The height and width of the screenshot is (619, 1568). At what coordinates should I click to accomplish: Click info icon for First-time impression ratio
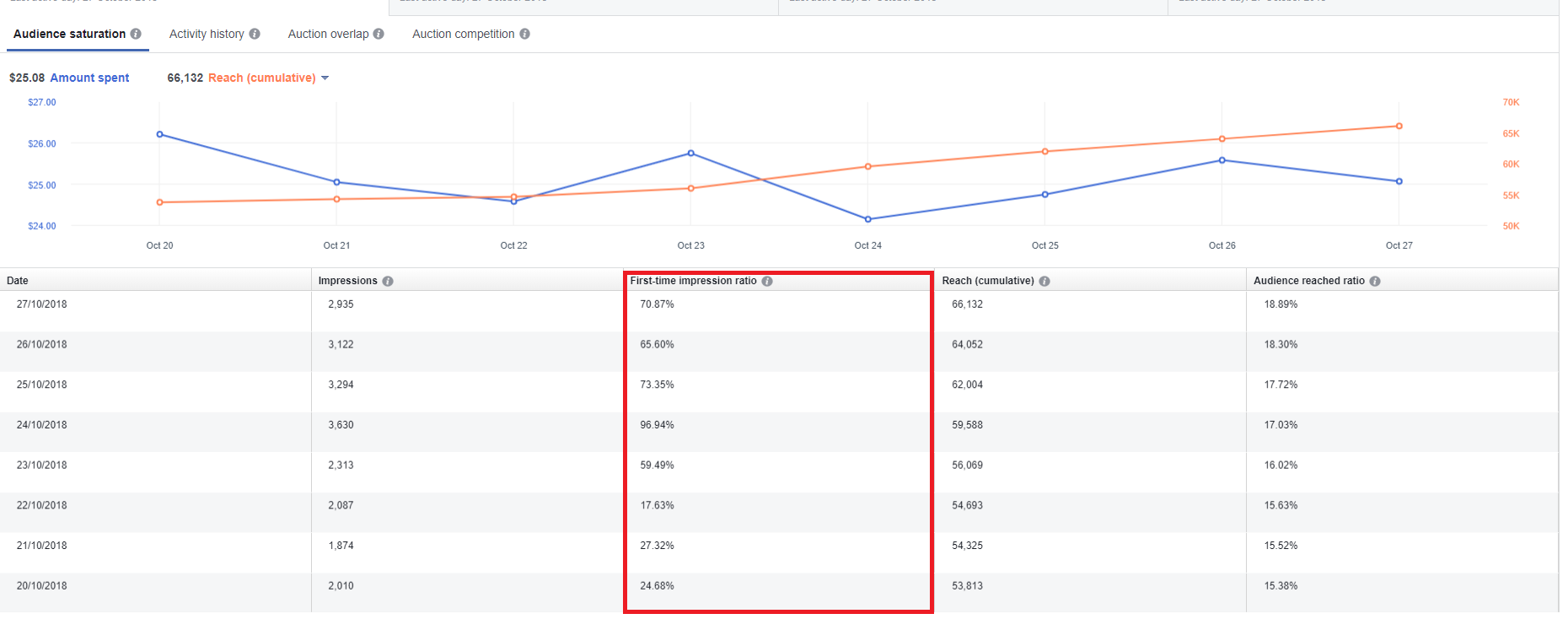767,281
